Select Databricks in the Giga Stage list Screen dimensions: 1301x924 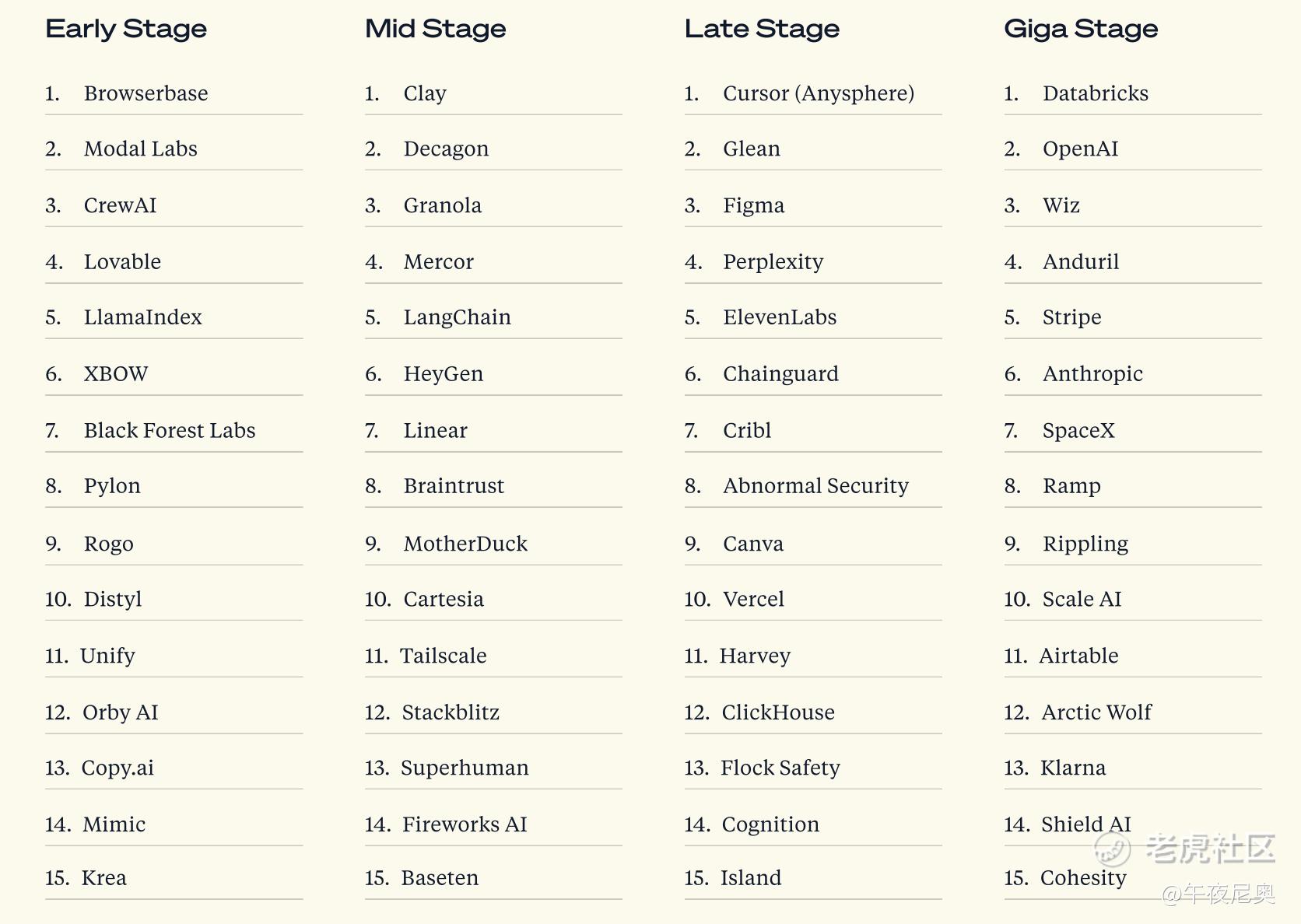pyautogui.click(x=1095, y=93)
